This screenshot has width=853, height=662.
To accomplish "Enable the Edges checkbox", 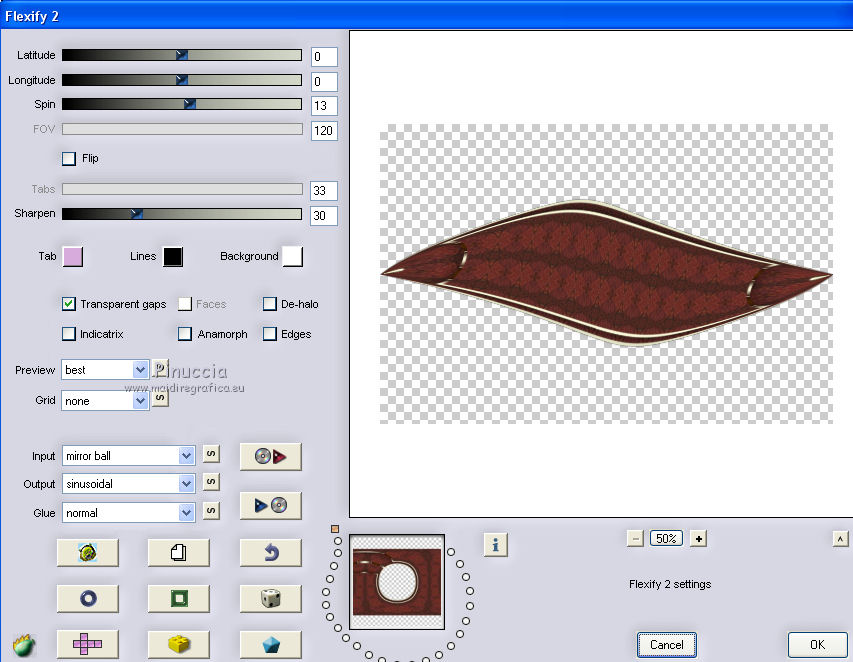I will [270, 334].
